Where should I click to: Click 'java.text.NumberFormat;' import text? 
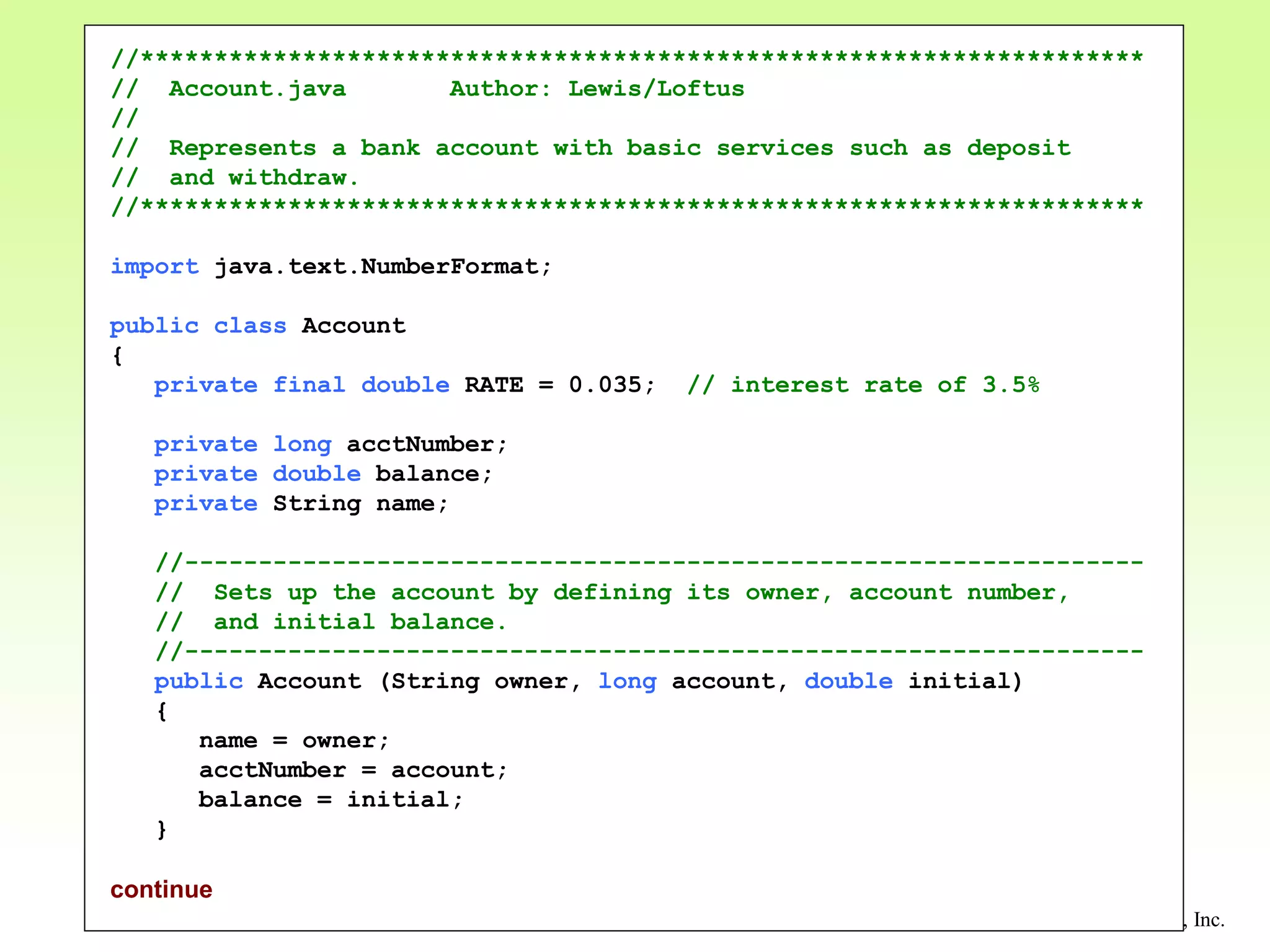click(x=383, y=267)
